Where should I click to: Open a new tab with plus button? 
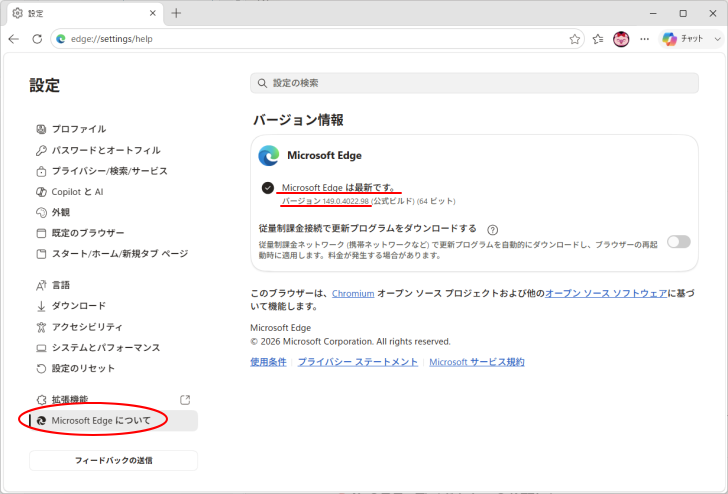[176, 13]
